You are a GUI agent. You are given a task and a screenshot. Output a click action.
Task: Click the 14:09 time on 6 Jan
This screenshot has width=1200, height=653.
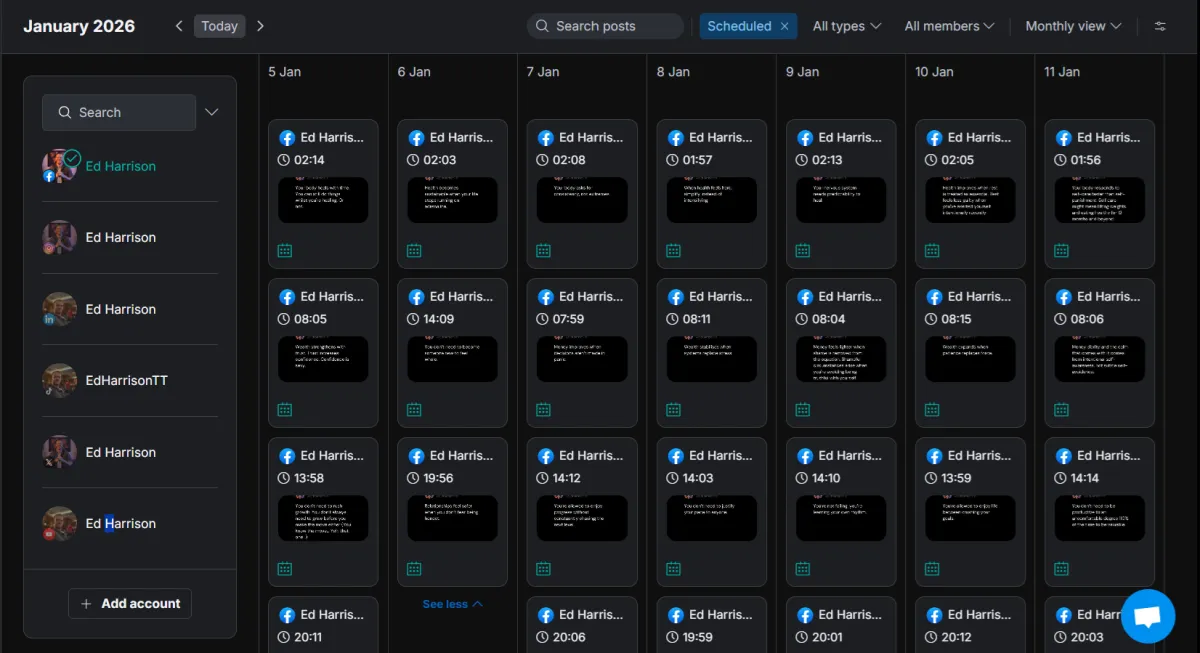[439, 319]
